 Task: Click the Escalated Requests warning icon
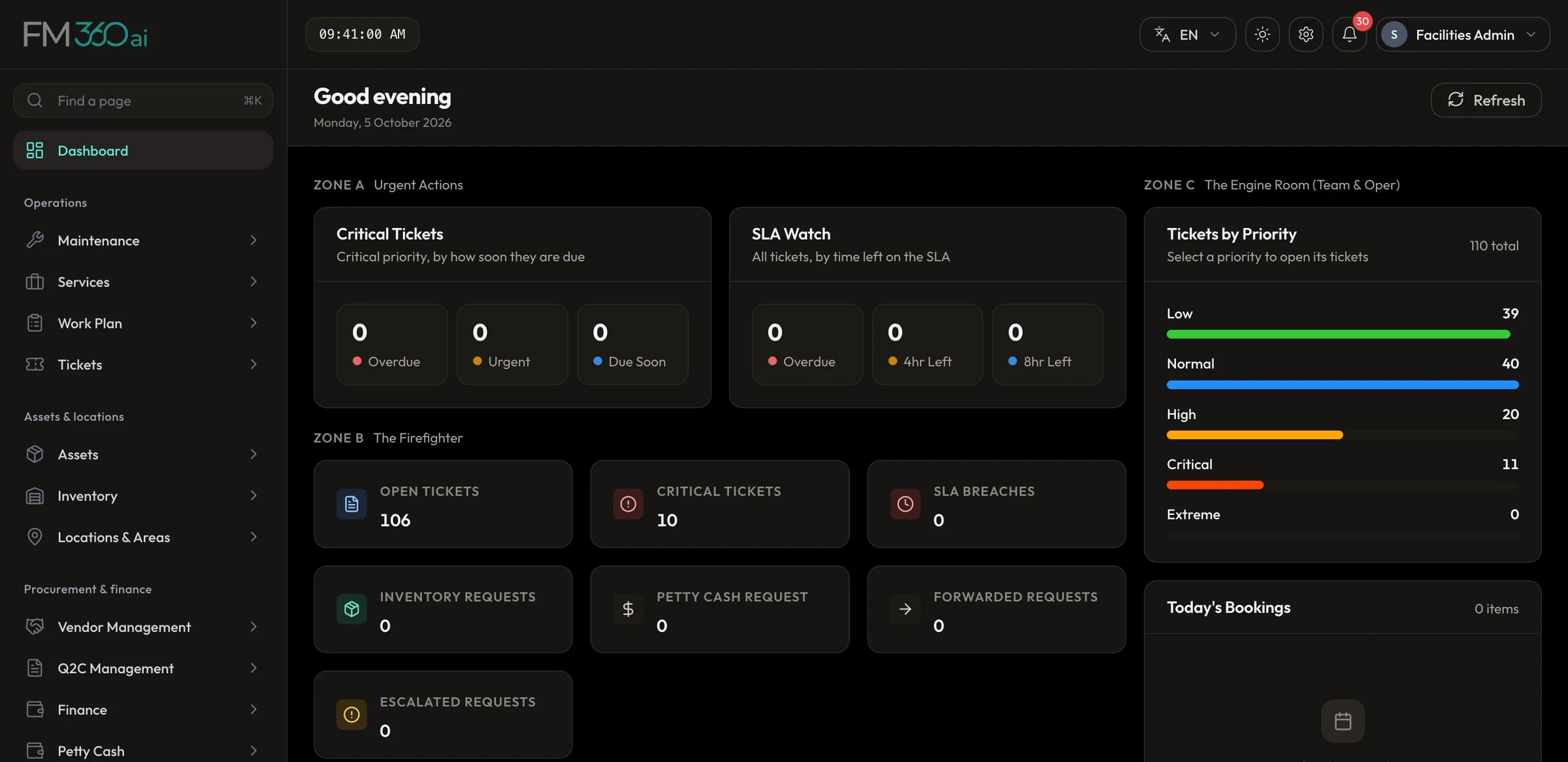pyautogui.click(x=351, y=714)
